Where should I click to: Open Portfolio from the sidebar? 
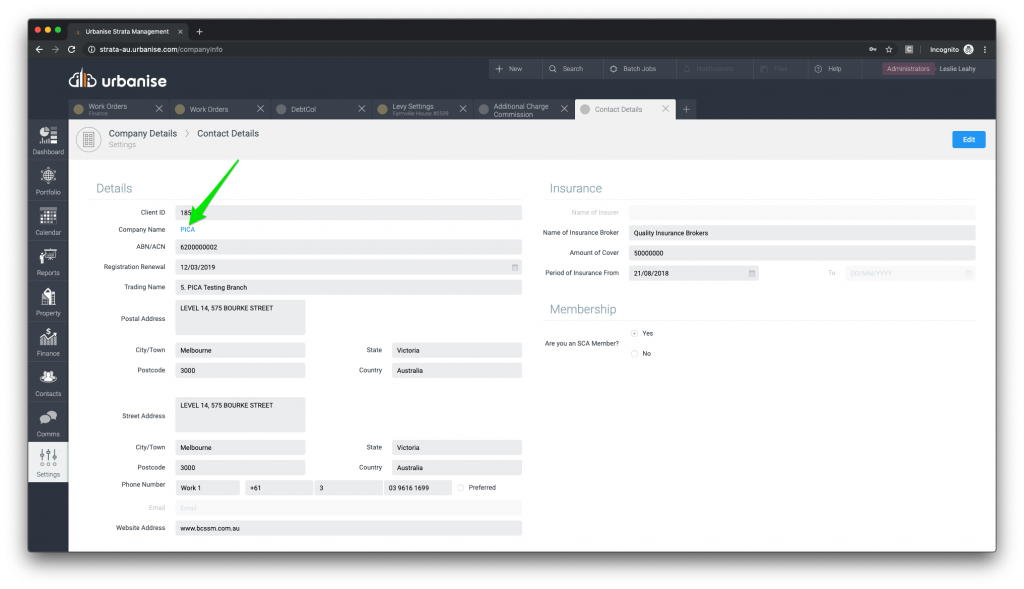tap(48, 180)
